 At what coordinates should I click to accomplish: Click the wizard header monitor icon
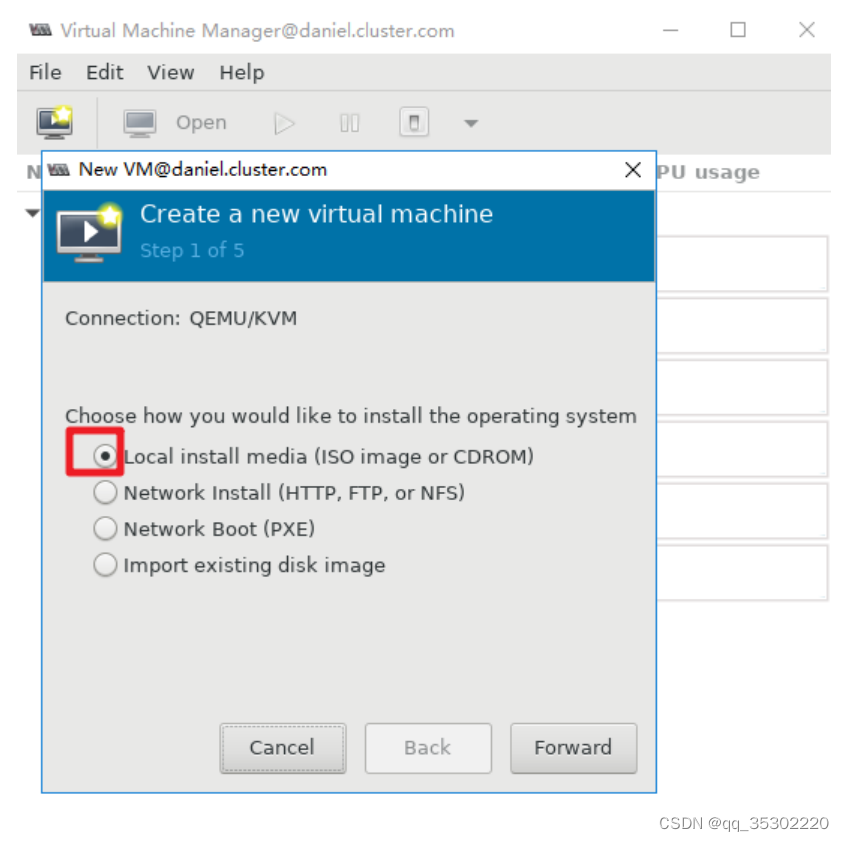(x=89, y=233)
